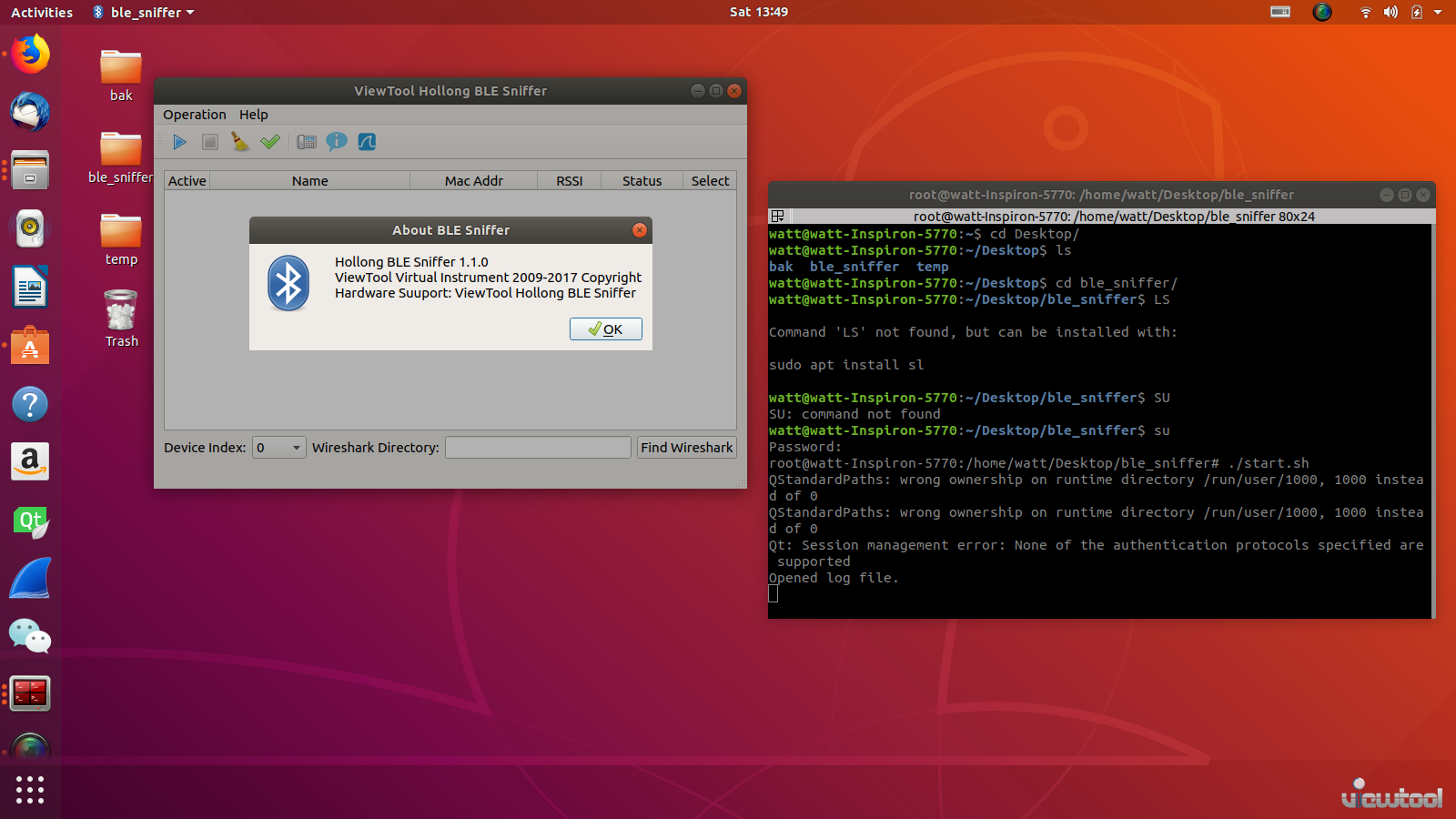The height and width of the screenshot is (819, 1456).
Task: Click the Active column header
Action: click(x=187, y=181)
